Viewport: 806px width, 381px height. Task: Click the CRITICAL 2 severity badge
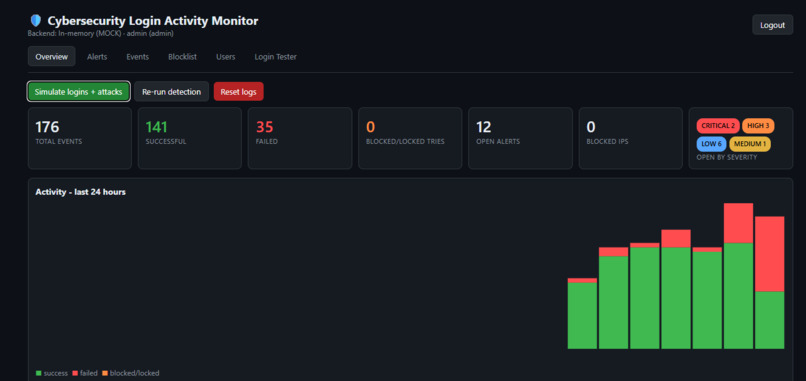(x=718, y=126)
